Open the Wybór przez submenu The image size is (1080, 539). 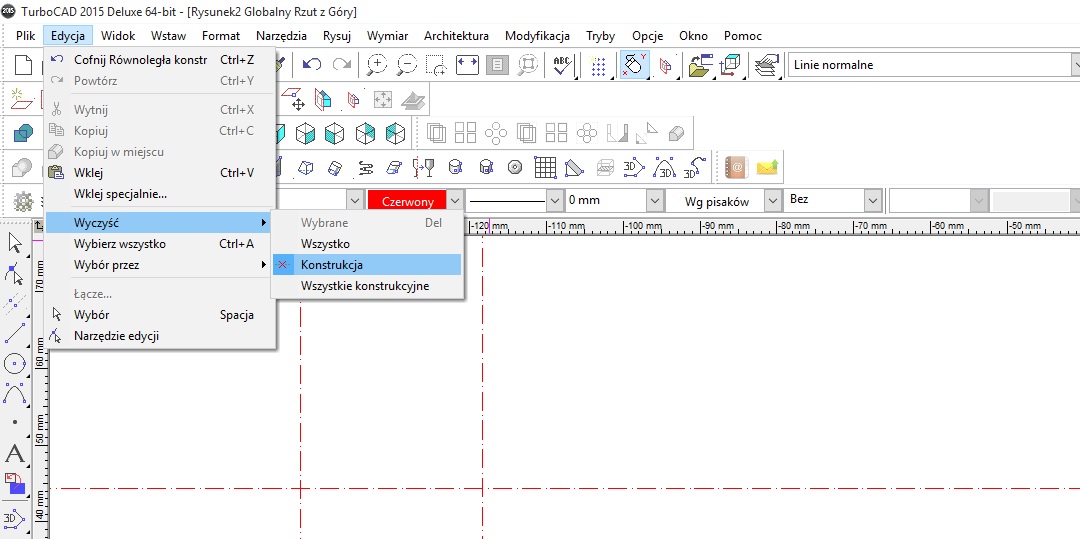(x=106, y=265)
